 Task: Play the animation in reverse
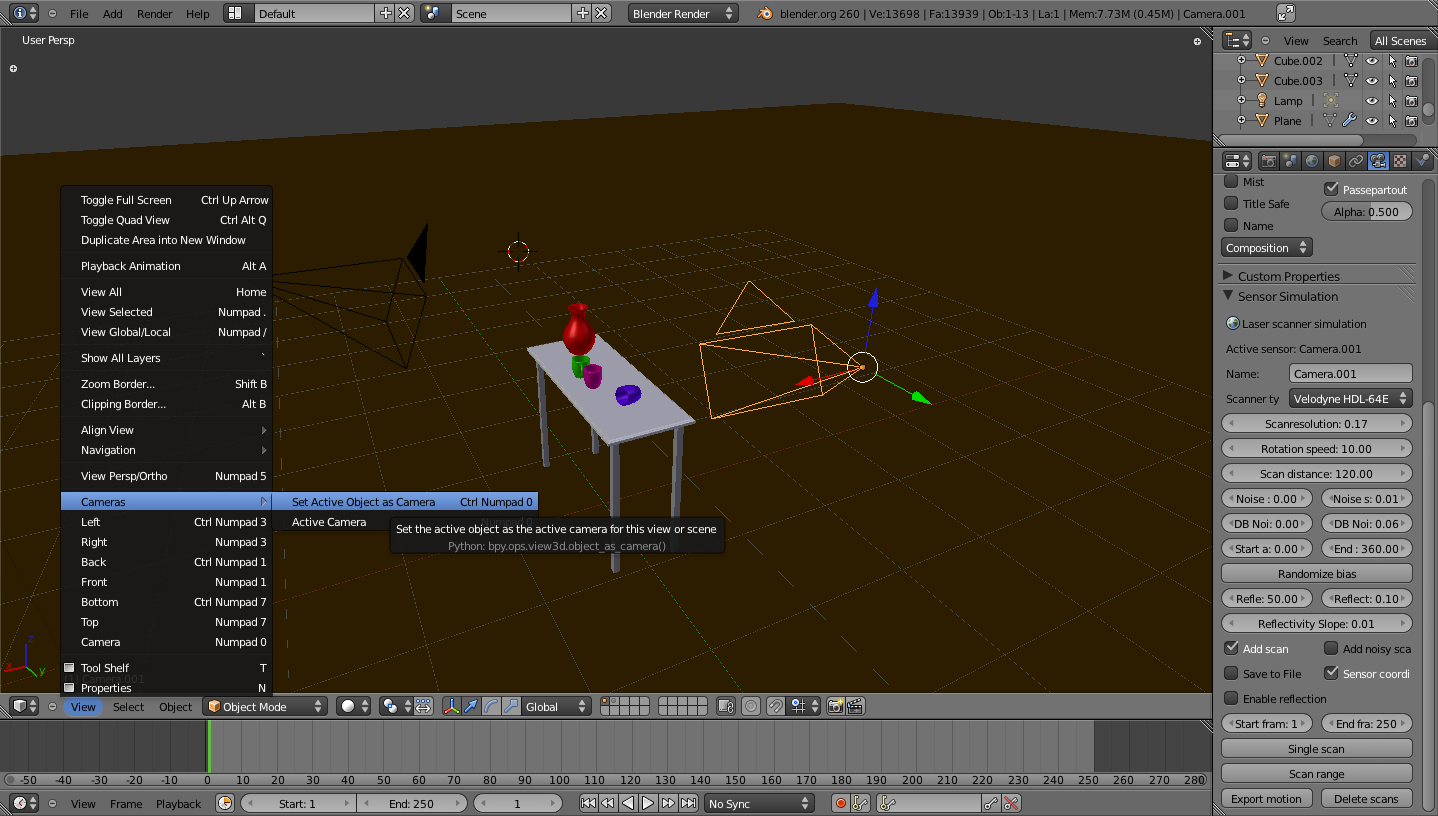click(628, 803)
